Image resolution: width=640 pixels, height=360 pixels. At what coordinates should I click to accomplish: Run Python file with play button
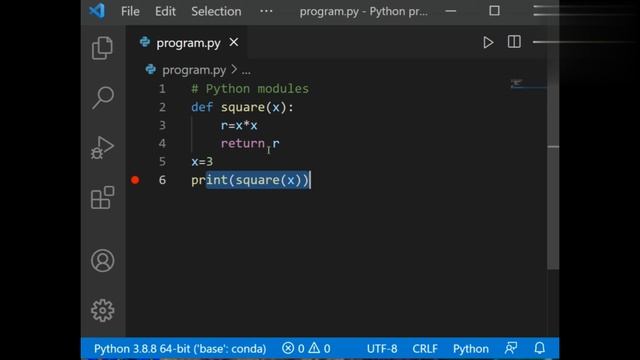pyautogui.click(x=488, y=42)
